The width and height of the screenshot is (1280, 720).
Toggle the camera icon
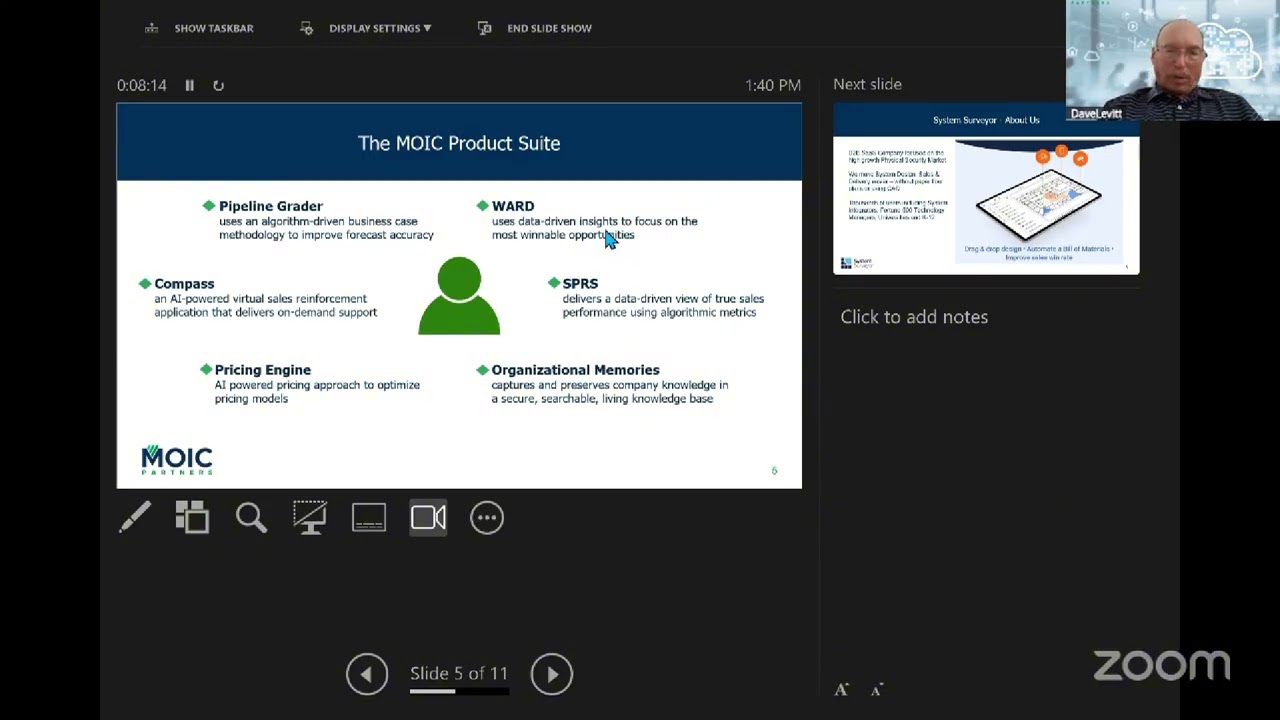point(428,517)
